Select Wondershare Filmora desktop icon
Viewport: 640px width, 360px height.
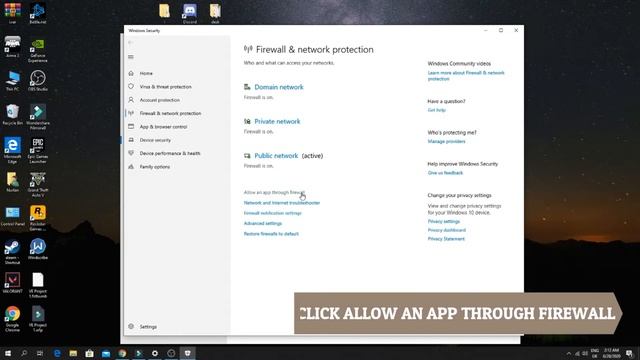point(38,117)
